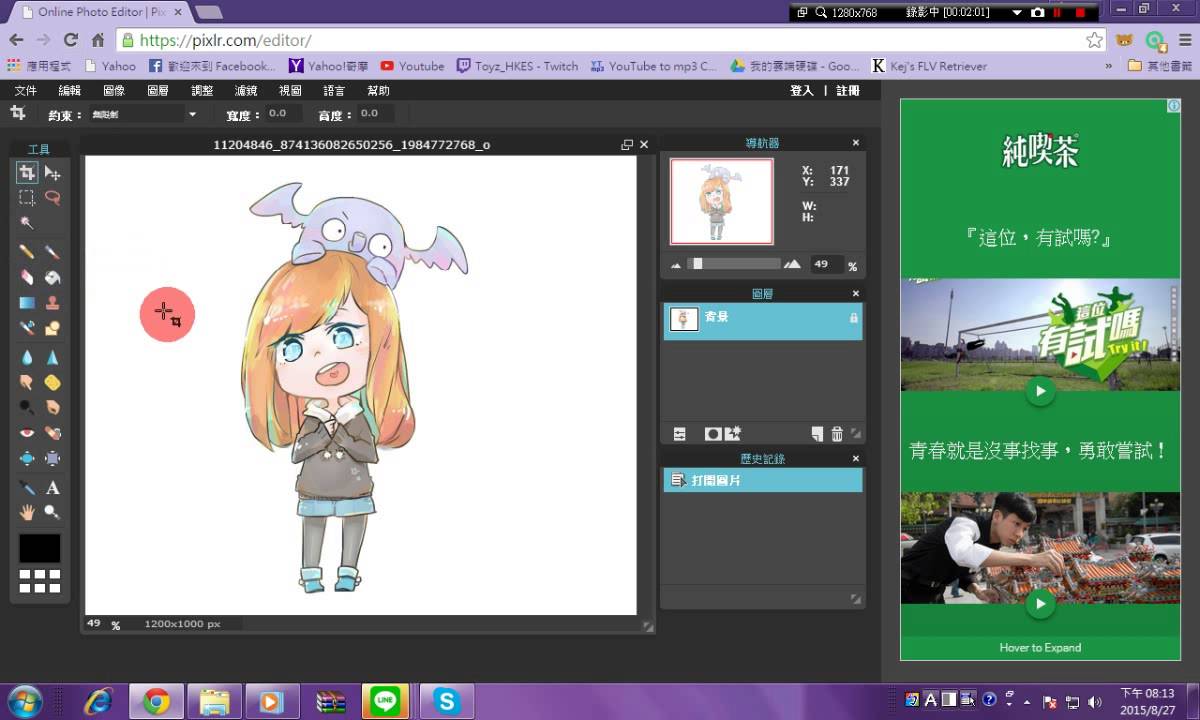Image resolution: width=1200 pixels, height=720 pixels.
Task: Select the Crop tool
Action: (x=27, y=173)
